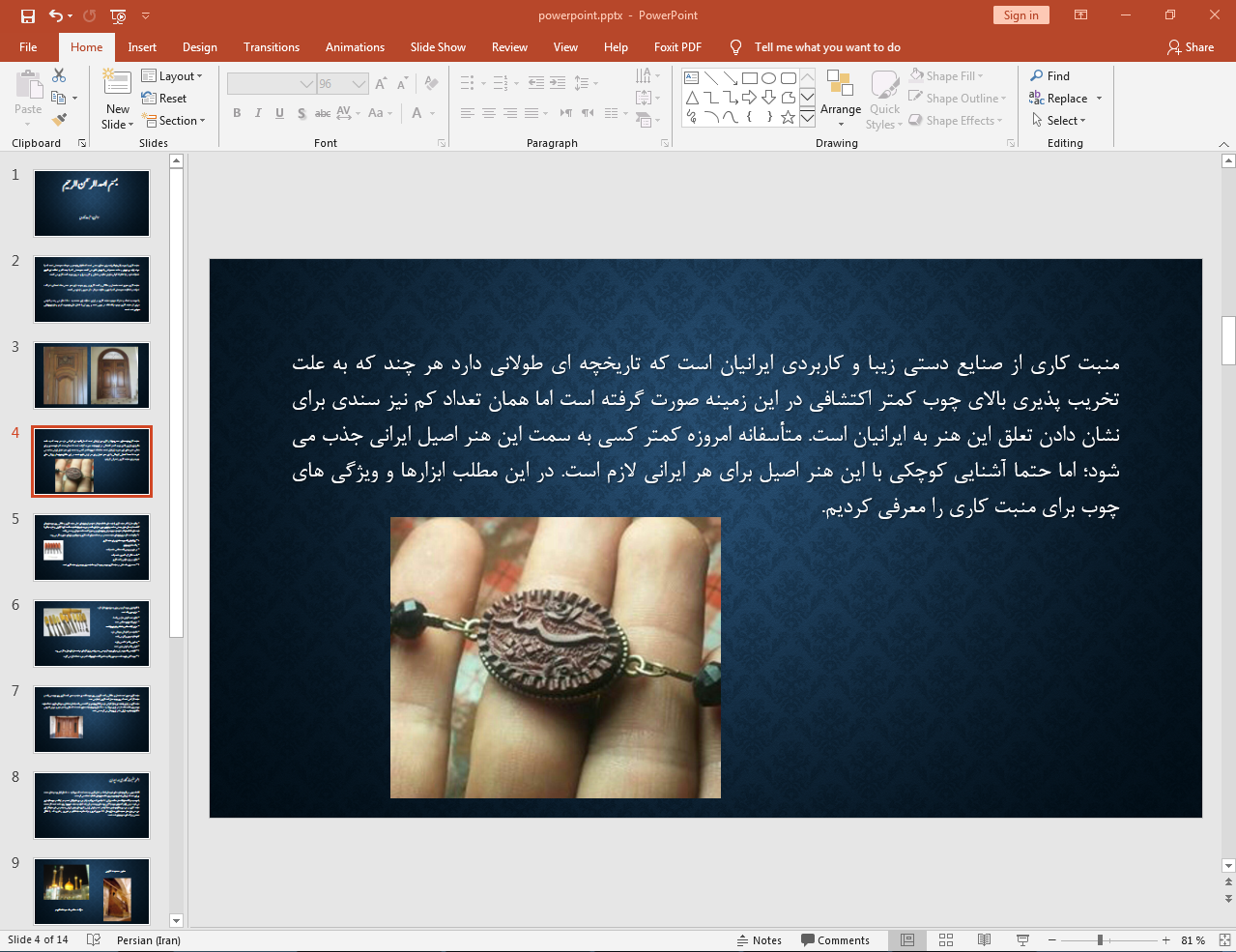Select the oval shape in the gallery
The width and height of the screenshot is (1236, 952).
click(769, 78)
